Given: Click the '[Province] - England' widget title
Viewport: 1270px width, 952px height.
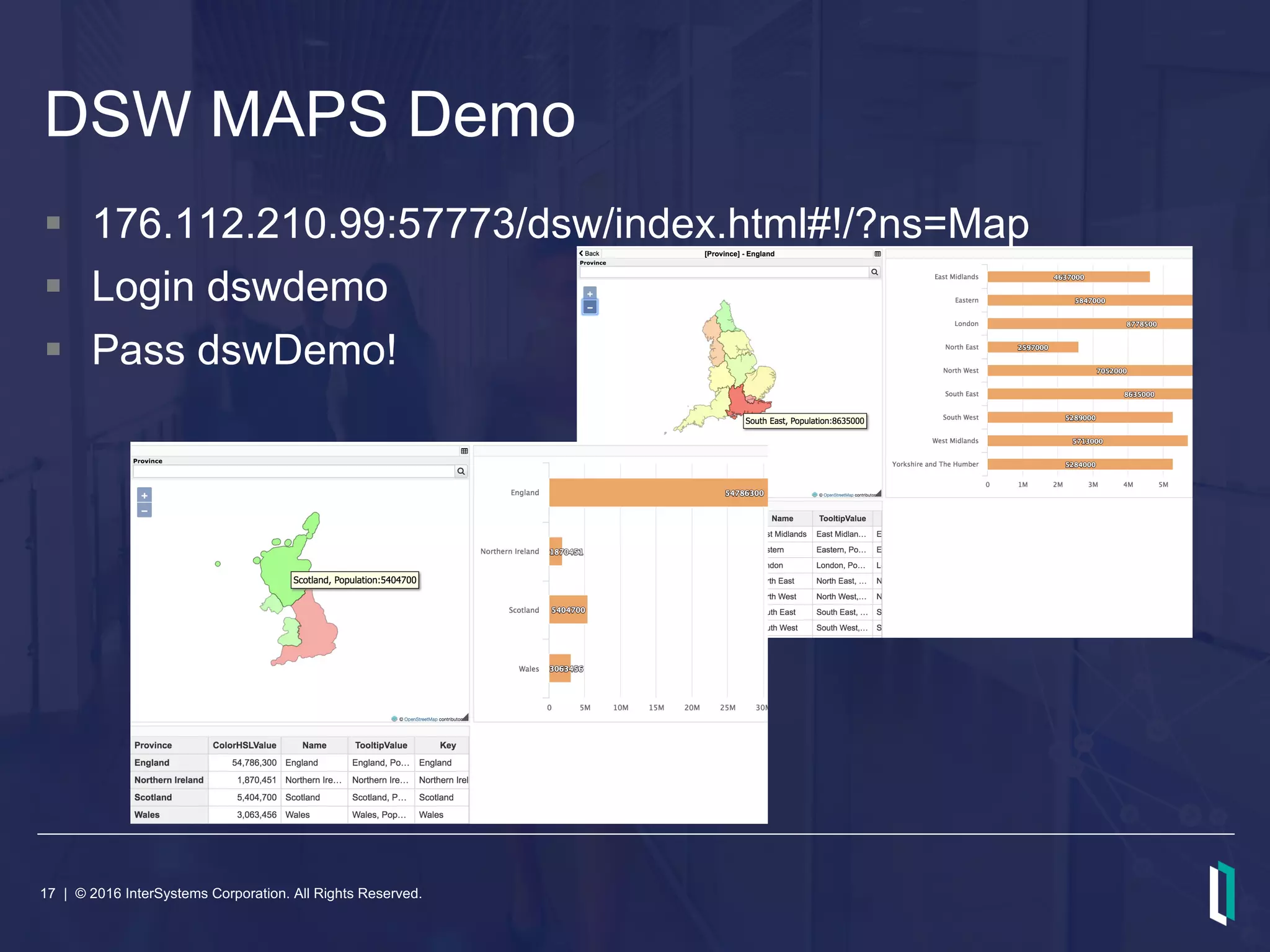Looking at the screenshot, I should 739,253.
